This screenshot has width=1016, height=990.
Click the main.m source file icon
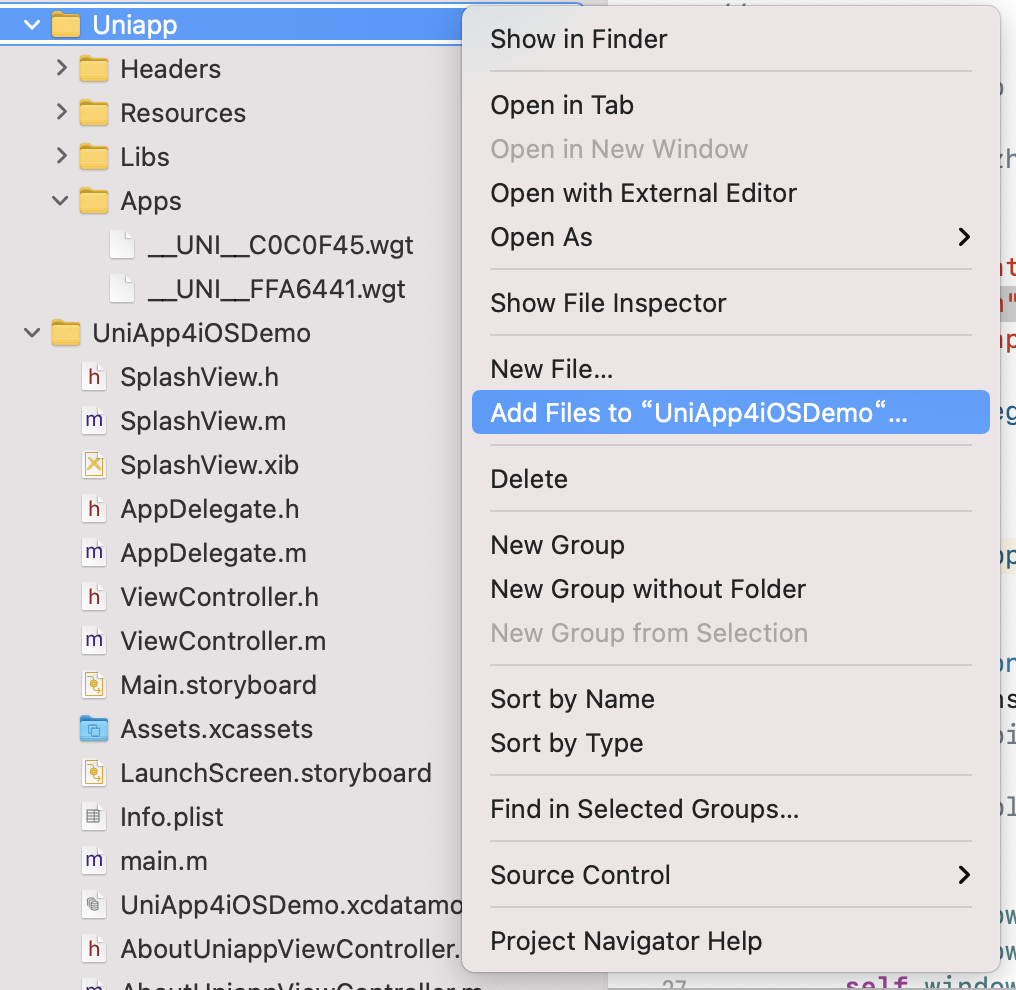(94, 861)
